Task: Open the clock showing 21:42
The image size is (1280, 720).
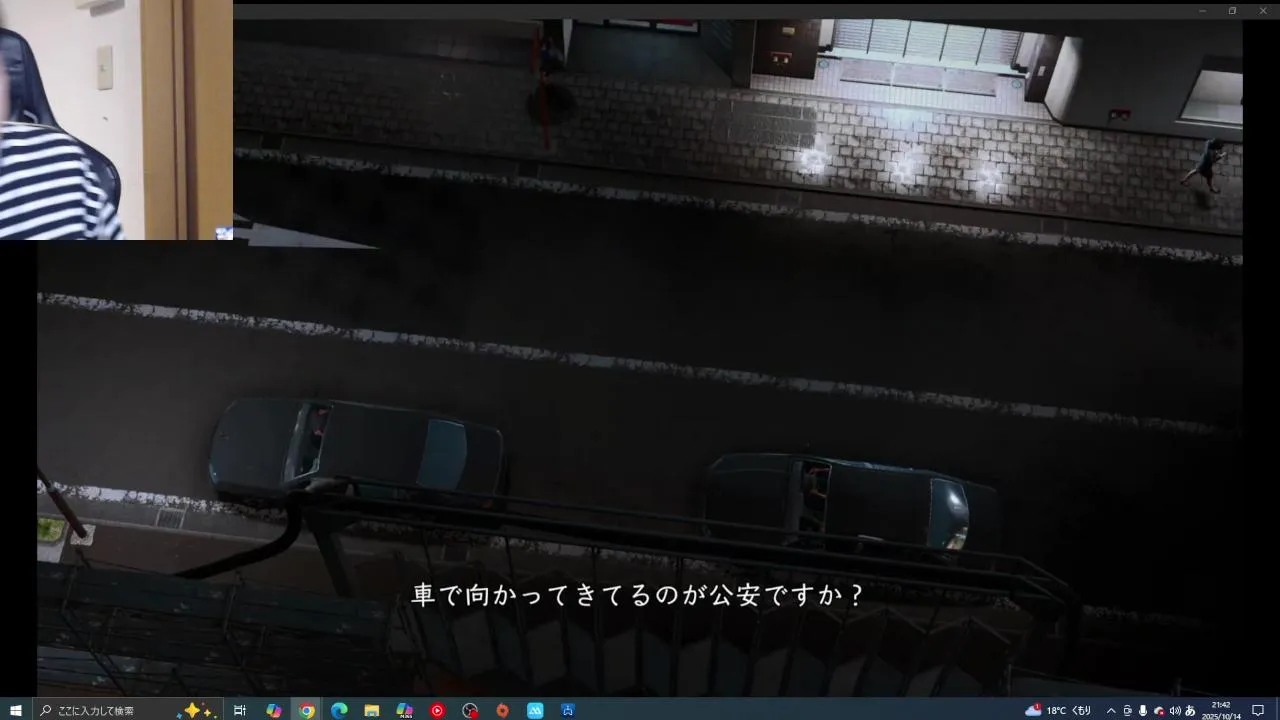Action: click(x=1221, y=710)
